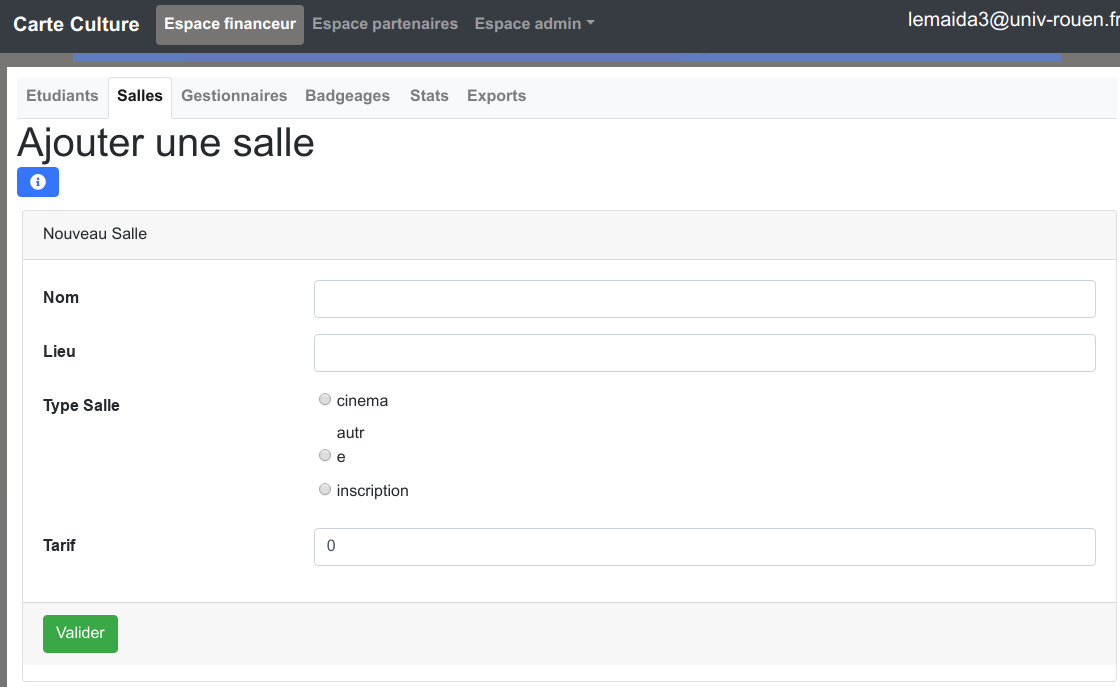
Task: Click the blue info icon button
Action: click(x=38, y=182)
